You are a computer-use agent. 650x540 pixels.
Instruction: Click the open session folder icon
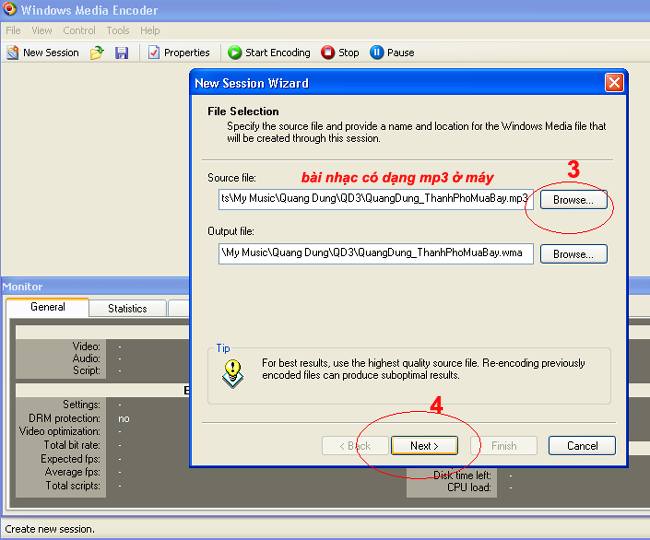[97, 53]
